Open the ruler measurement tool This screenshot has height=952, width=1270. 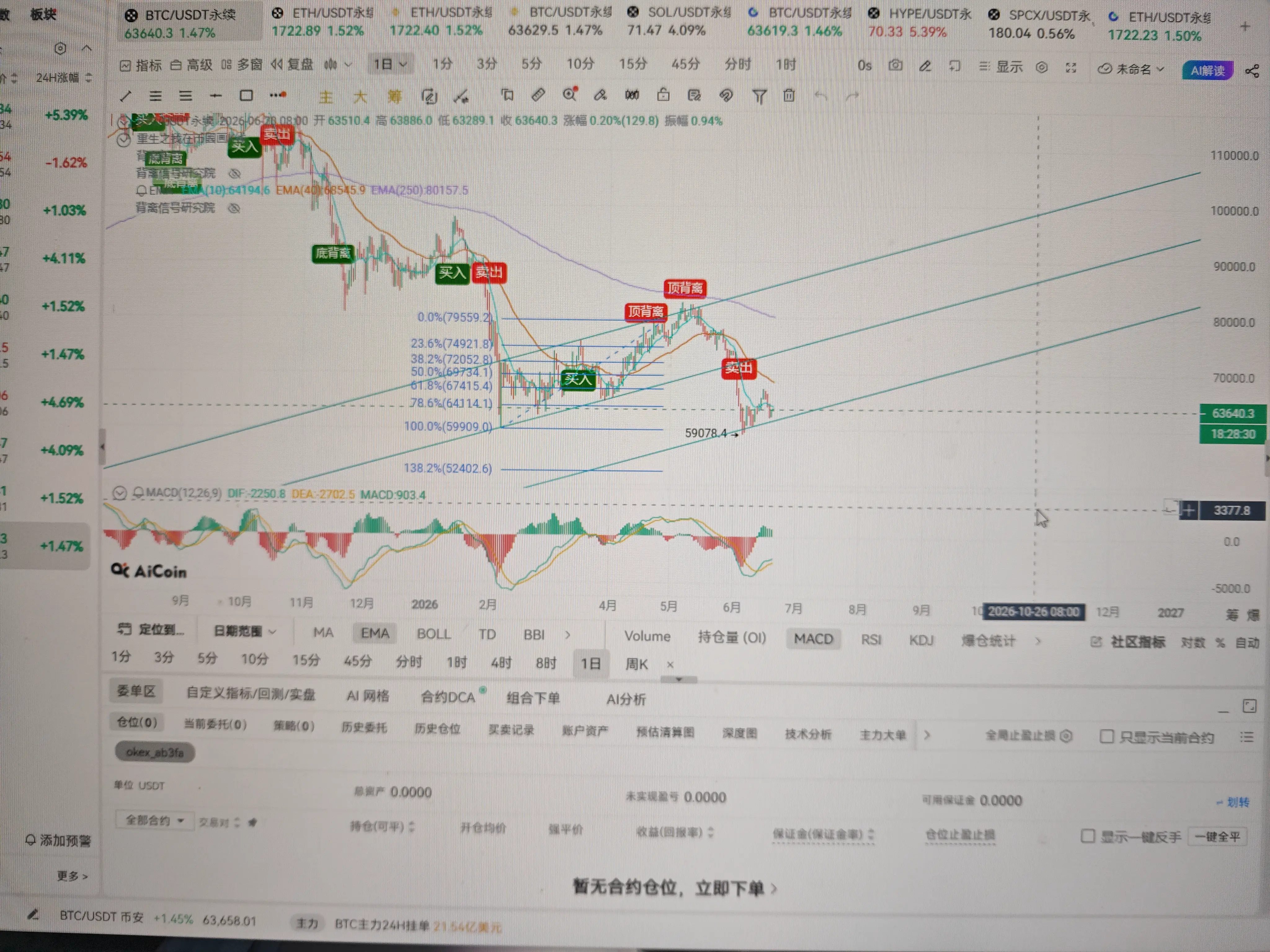click(x=537, y=95)
